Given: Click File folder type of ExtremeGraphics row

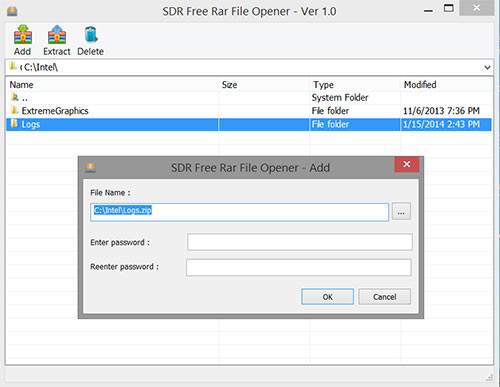Looking at the screenshot, I should pyautogui.click(x=330, y=111).
